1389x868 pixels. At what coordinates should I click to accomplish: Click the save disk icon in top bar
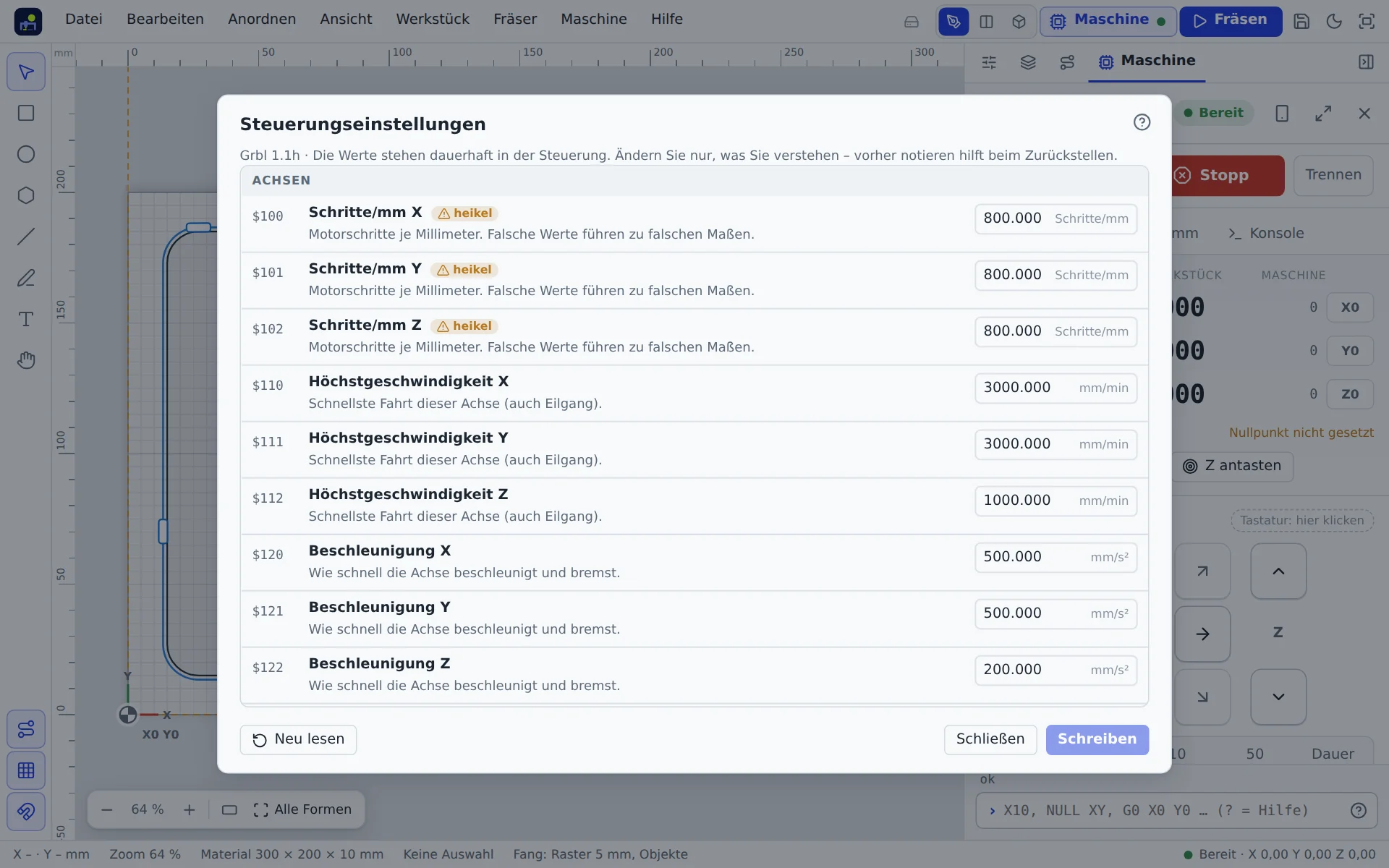(x=1301, y=21)
